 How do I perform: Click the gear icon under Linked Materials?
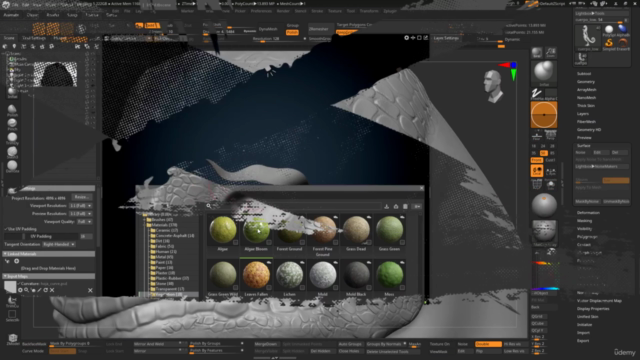click(17, 261)
